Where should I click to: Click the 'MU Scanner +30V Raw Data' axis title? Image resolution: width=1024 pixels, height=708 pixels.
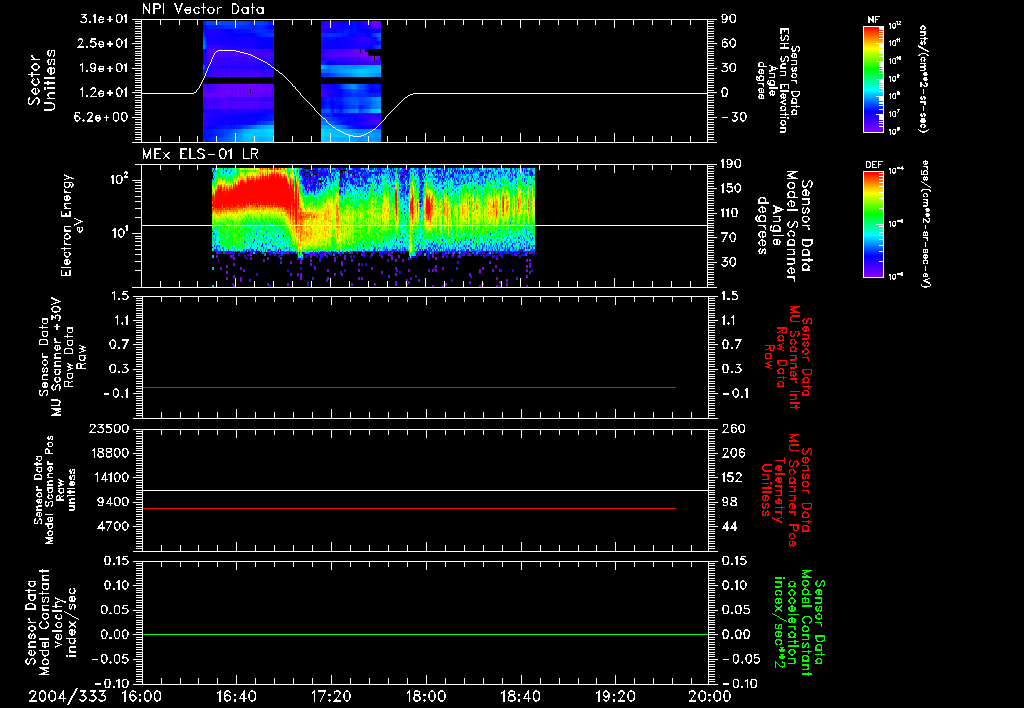[62, 357]
